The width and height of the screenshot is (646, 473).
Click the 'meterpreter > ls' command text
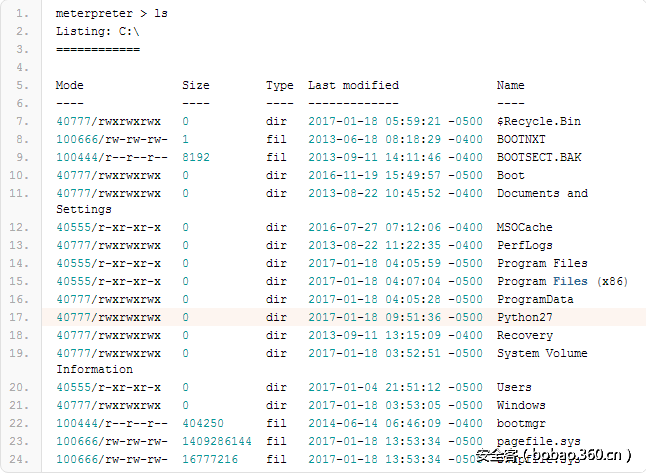pyautogui.click(x=112, y=14)
